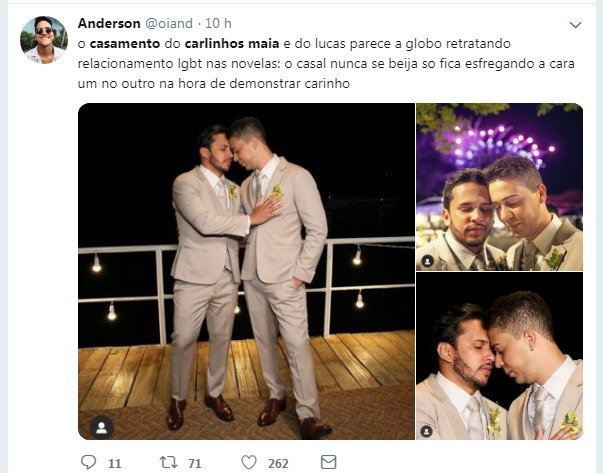Open the photo with purple fireworks
This screenshot has height=473, width=603.
point(500,187)
